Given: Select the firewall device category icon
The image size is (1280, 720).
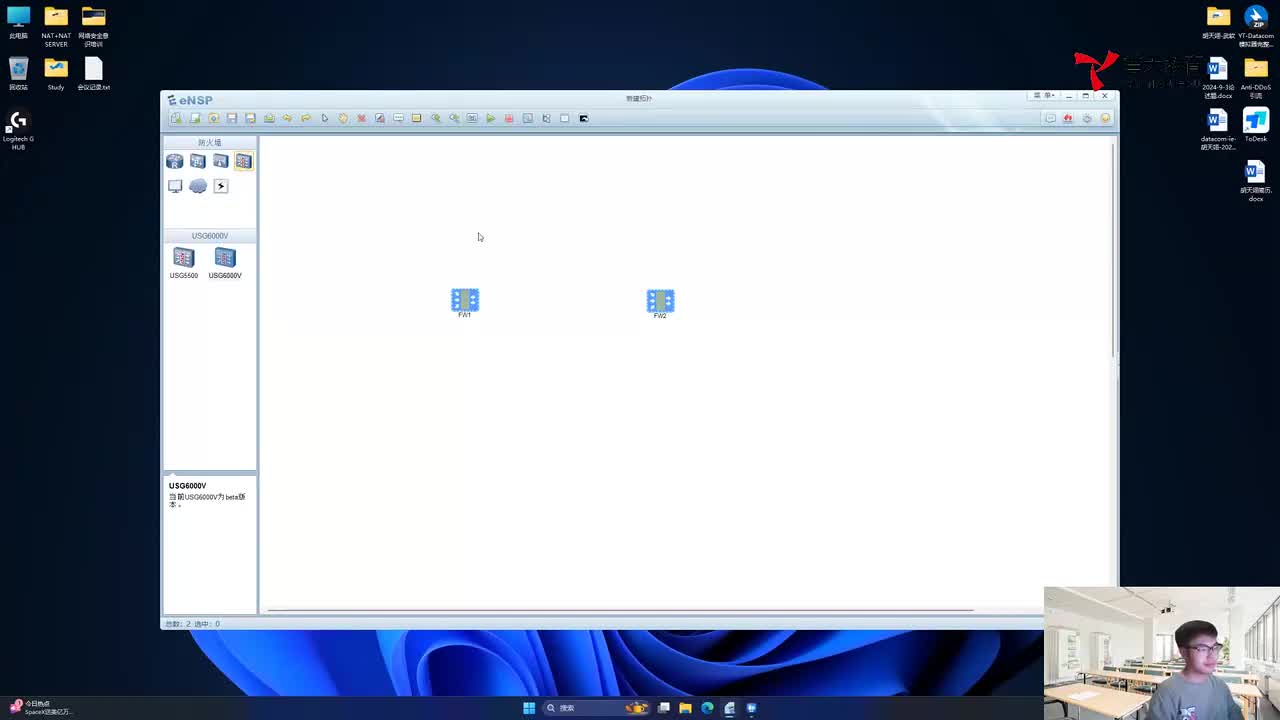Looking at the screenshot, I should 244,161.
